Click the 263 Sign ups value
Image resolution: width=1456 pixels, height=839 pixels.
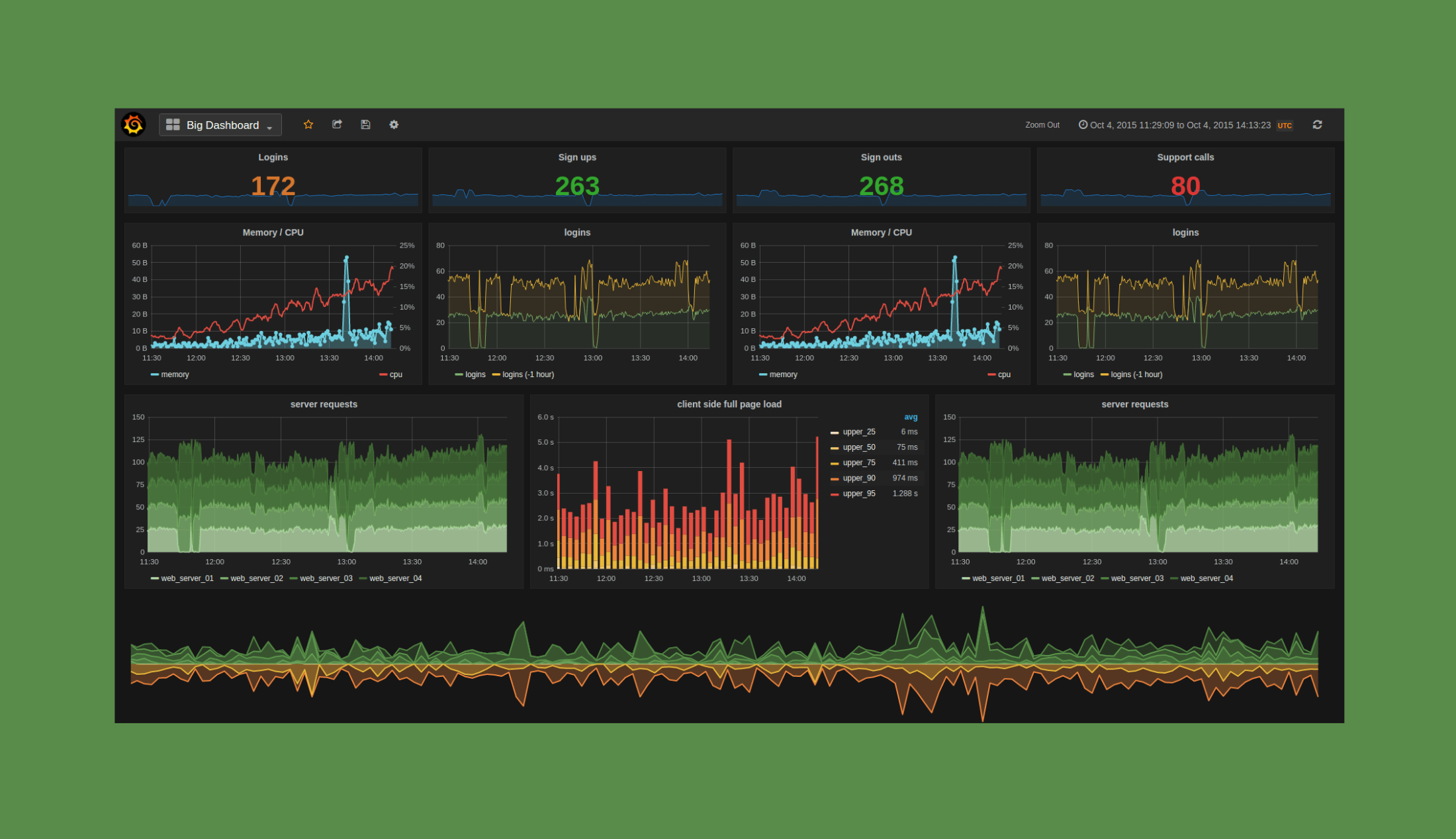coord(577,186)
